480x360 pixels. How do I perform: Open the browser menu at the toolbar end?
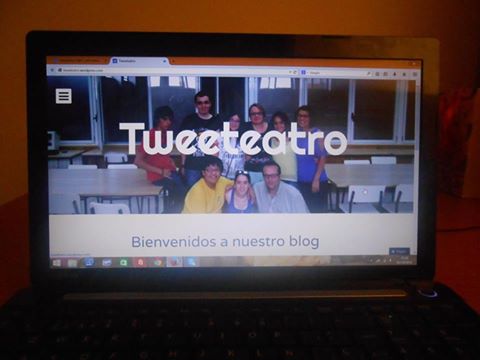415,74
